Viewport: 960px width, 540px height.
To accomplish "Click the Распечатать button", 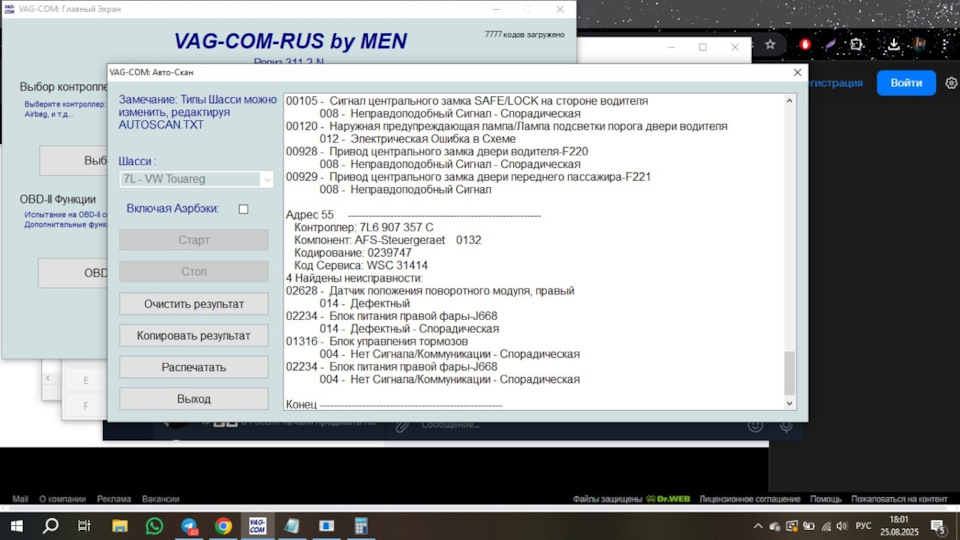I will click(193, 367).
